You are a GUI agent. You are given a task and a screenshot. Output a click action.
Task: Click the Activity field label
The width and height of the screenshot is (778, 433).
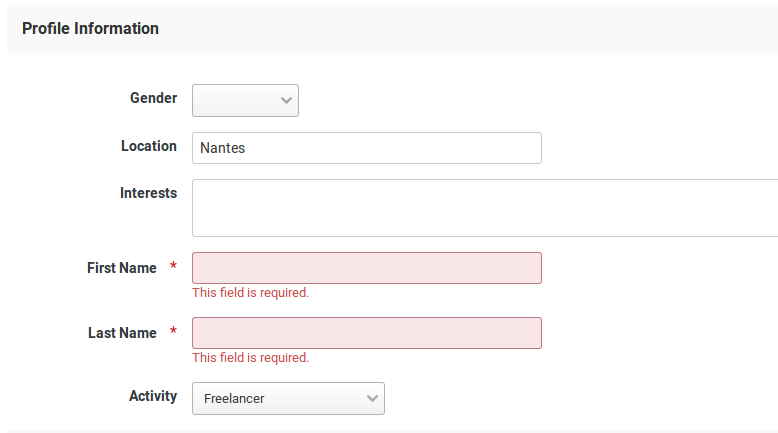153,396
